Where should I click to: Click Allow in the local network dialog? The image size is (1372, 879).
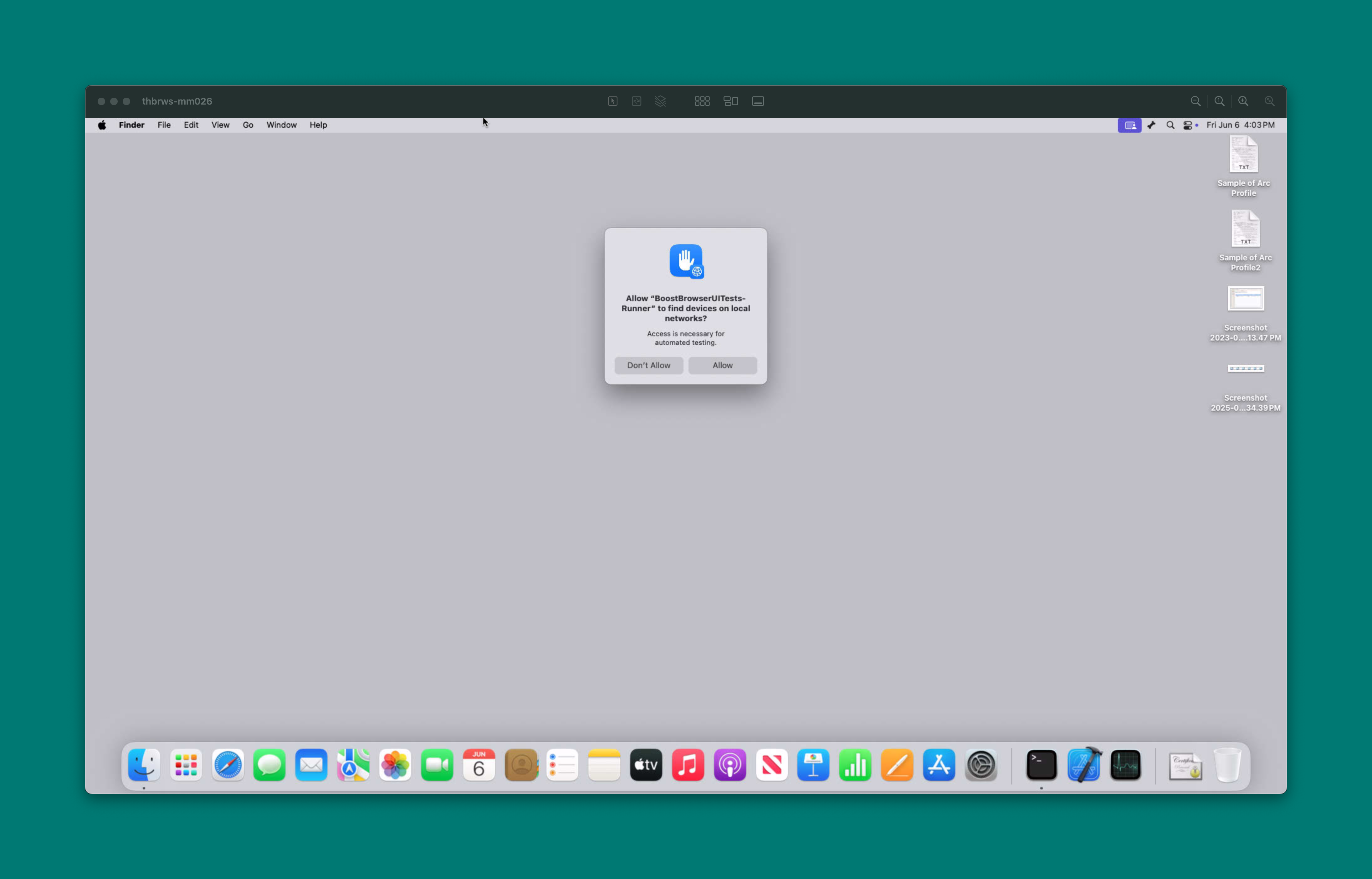click(x=722, y=365)
